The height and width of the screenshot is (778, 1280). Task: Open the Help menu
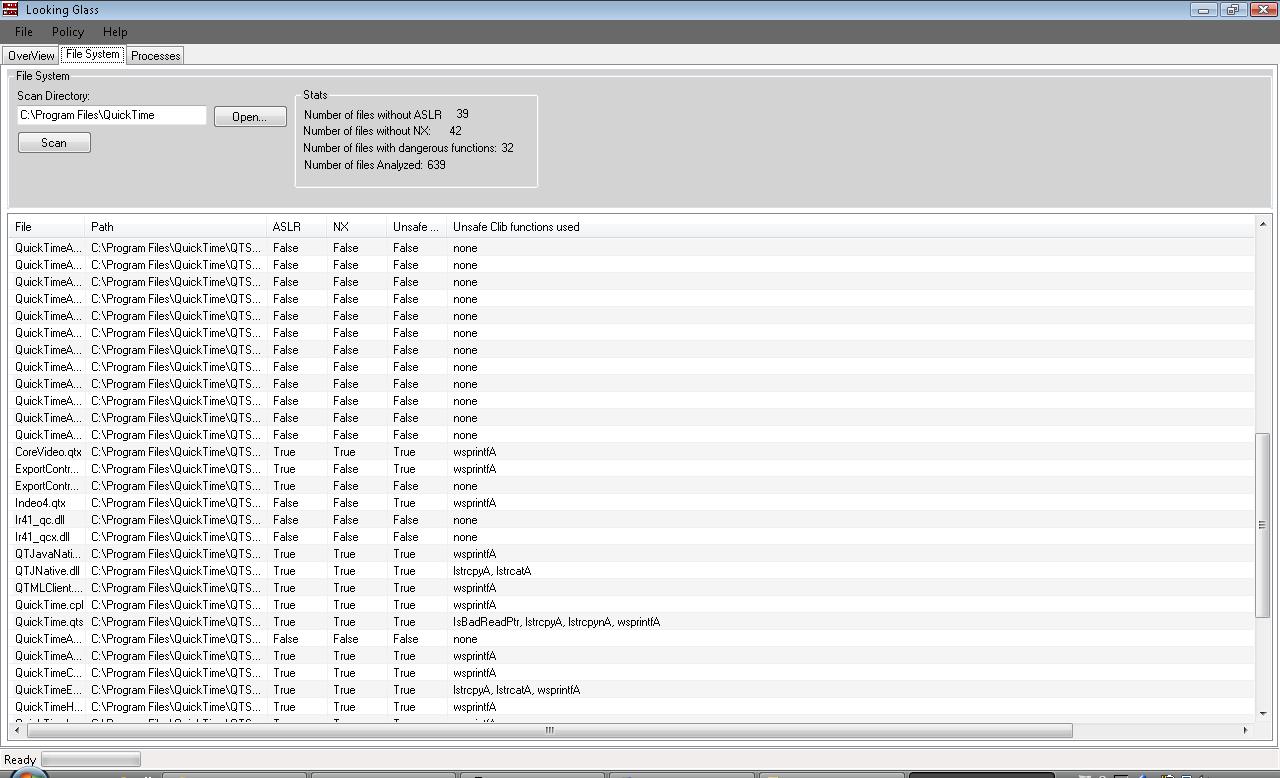[x=115, y=32]
